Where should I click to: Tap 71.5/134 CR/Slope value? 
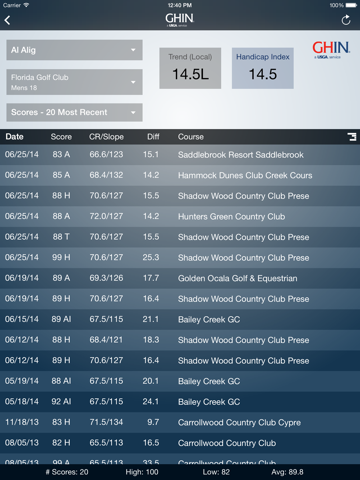click(106, 422)
